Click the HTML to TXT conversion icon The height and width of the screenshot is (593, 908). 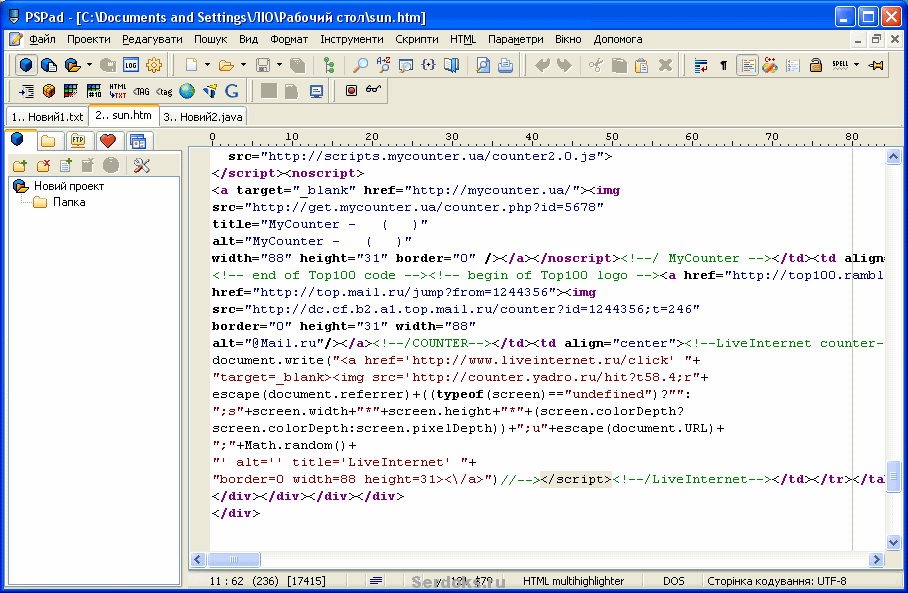tap(118, 91)
